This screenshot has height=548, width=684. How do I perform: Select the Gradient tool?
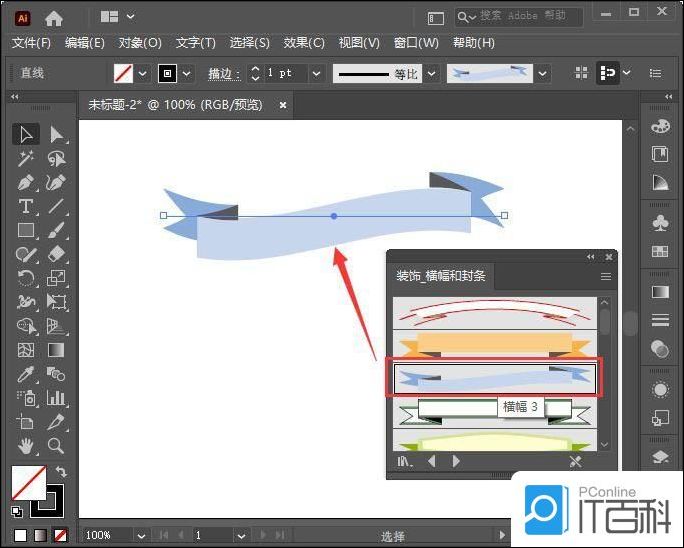point(56,349)
